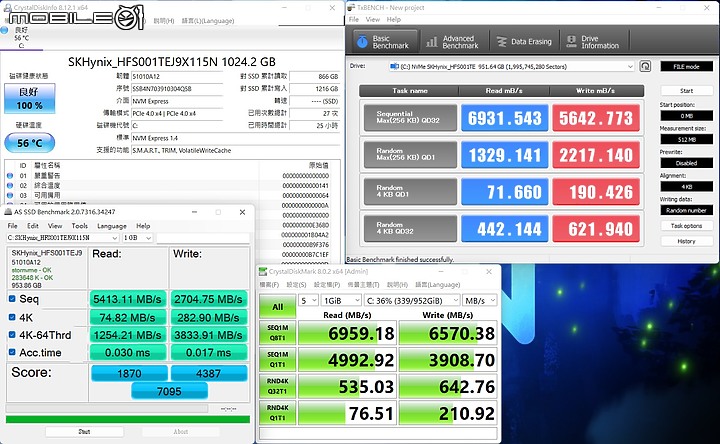This screenshot has width=720, height=444.
Task: Click the CrystalDiskMark title bar icon
Action: click(263, 271)
